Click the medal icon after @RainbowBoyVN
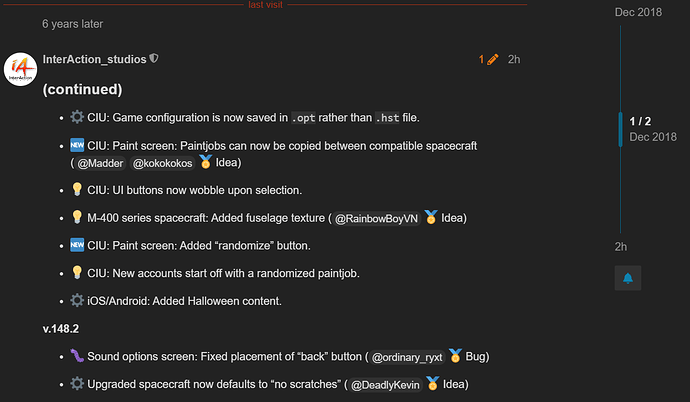 431,217
